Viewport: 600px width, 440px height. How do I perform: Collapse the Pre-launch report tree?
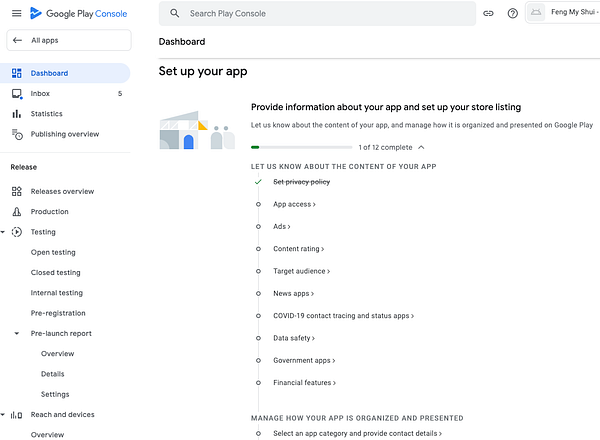pyautogui.click(x=16, y=333)
